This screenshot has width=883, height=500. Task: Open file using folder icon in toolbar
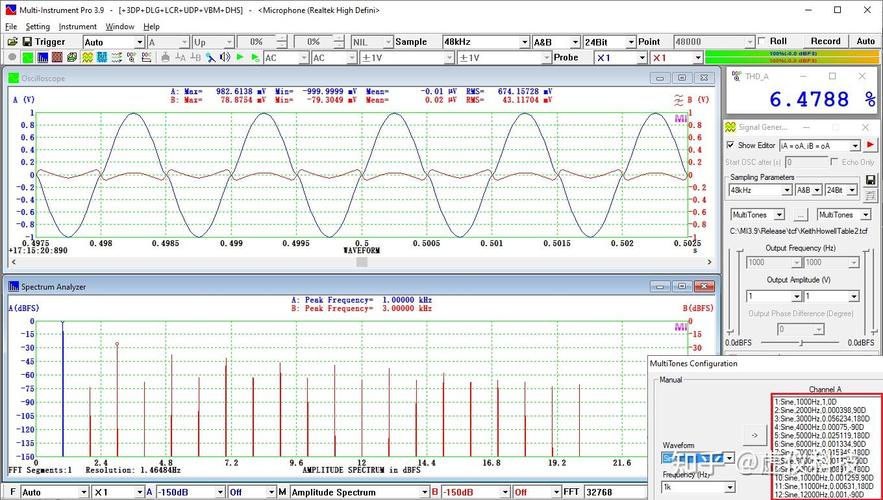12,42
